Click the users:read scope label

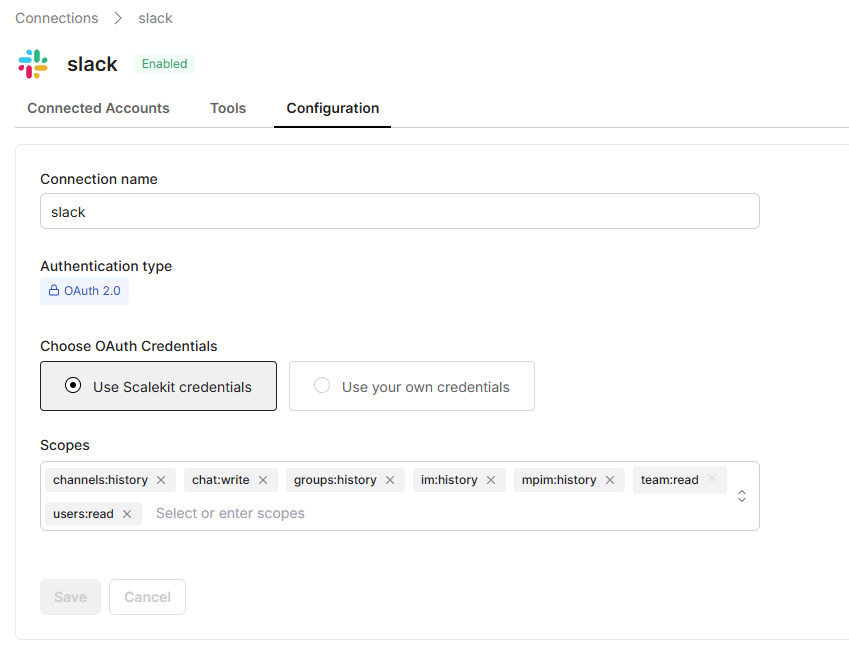pos(83,514)
